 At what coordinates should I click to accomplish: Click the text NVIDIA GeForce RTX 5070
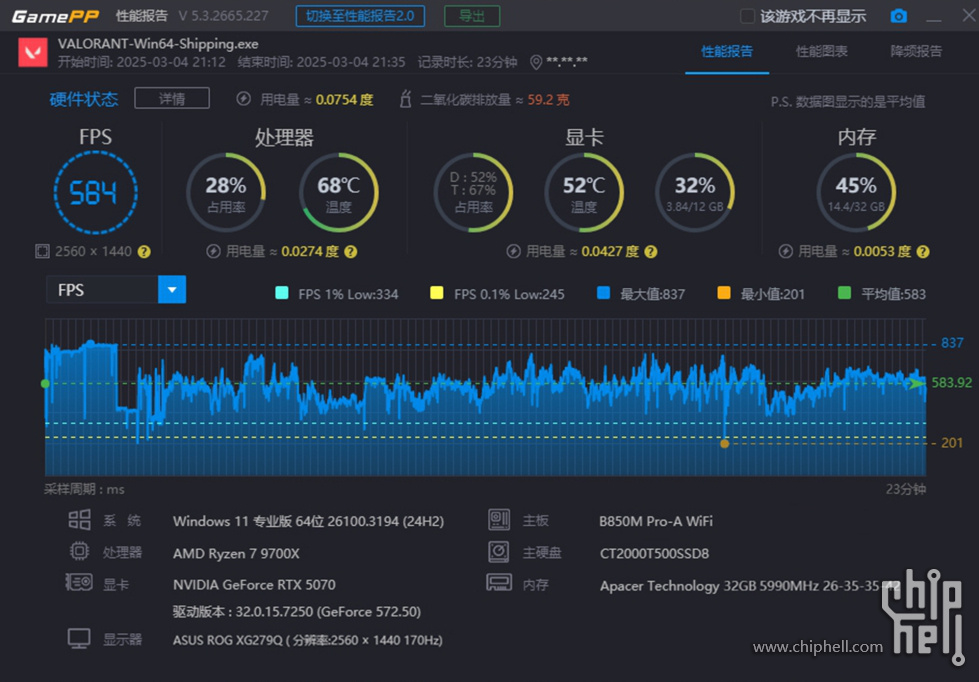tap(254, 585)
